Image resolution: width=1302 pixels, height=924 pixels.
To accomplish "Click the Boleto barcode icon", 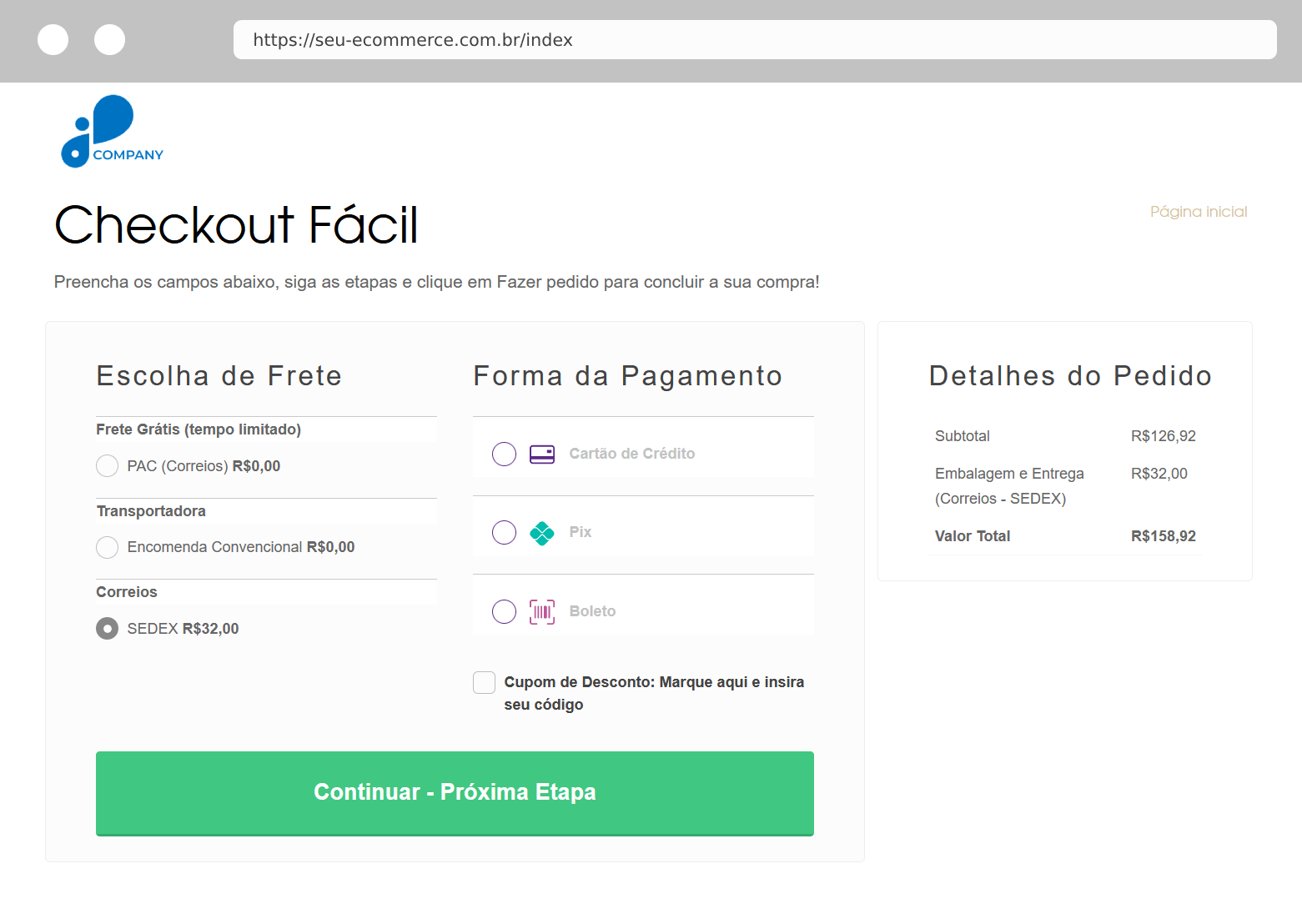I will coord(542,612).
